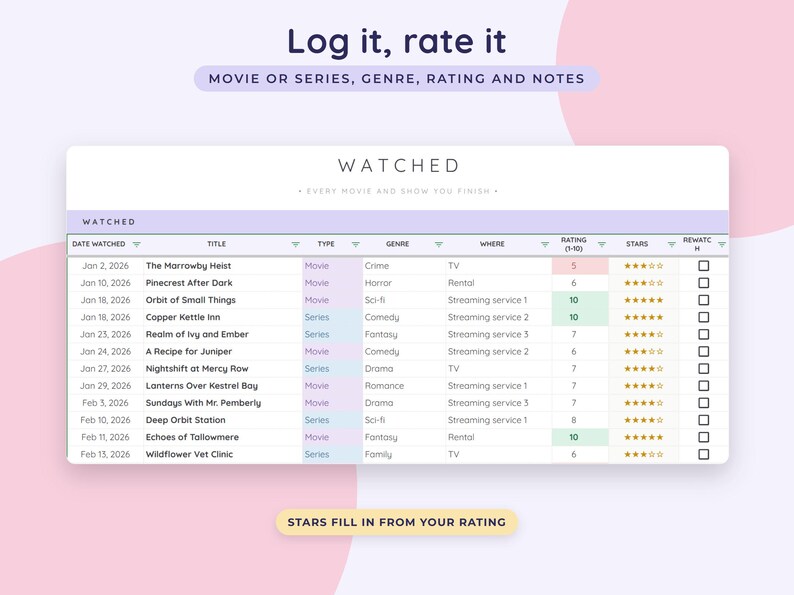Check rewatch box for Sundays With Mr. Pemberly
794x595 pixels.
(703, 403)
